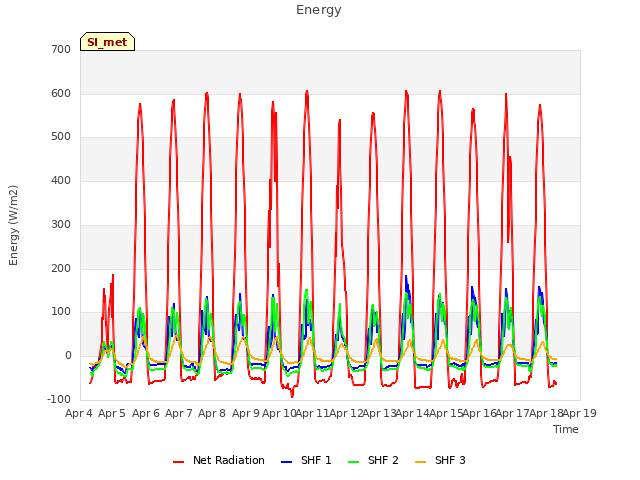Click the red Net Radiation legend swatch

click(x=178, y=462)
